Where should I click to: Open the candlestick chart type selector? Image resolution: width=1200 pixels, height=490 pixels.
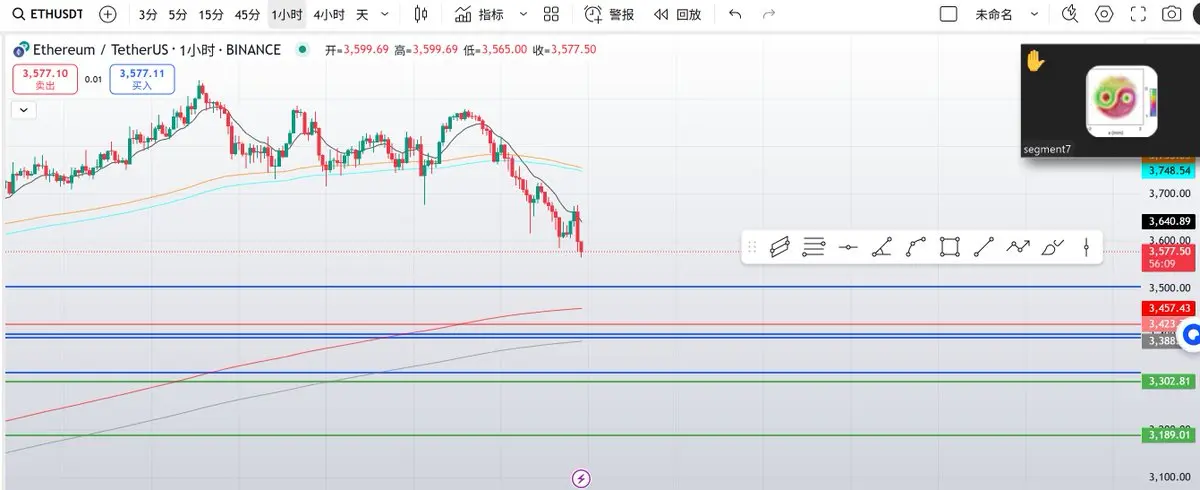(421, 15)
